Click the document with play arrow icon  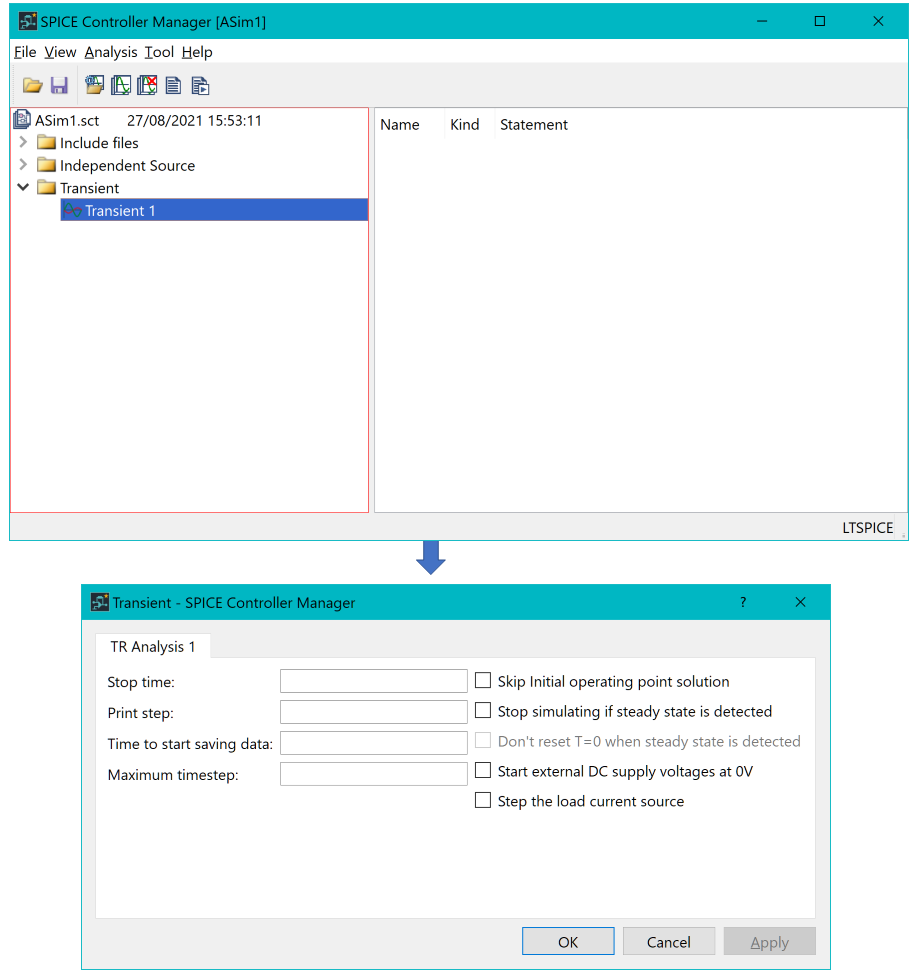click(x=200, y=86)
